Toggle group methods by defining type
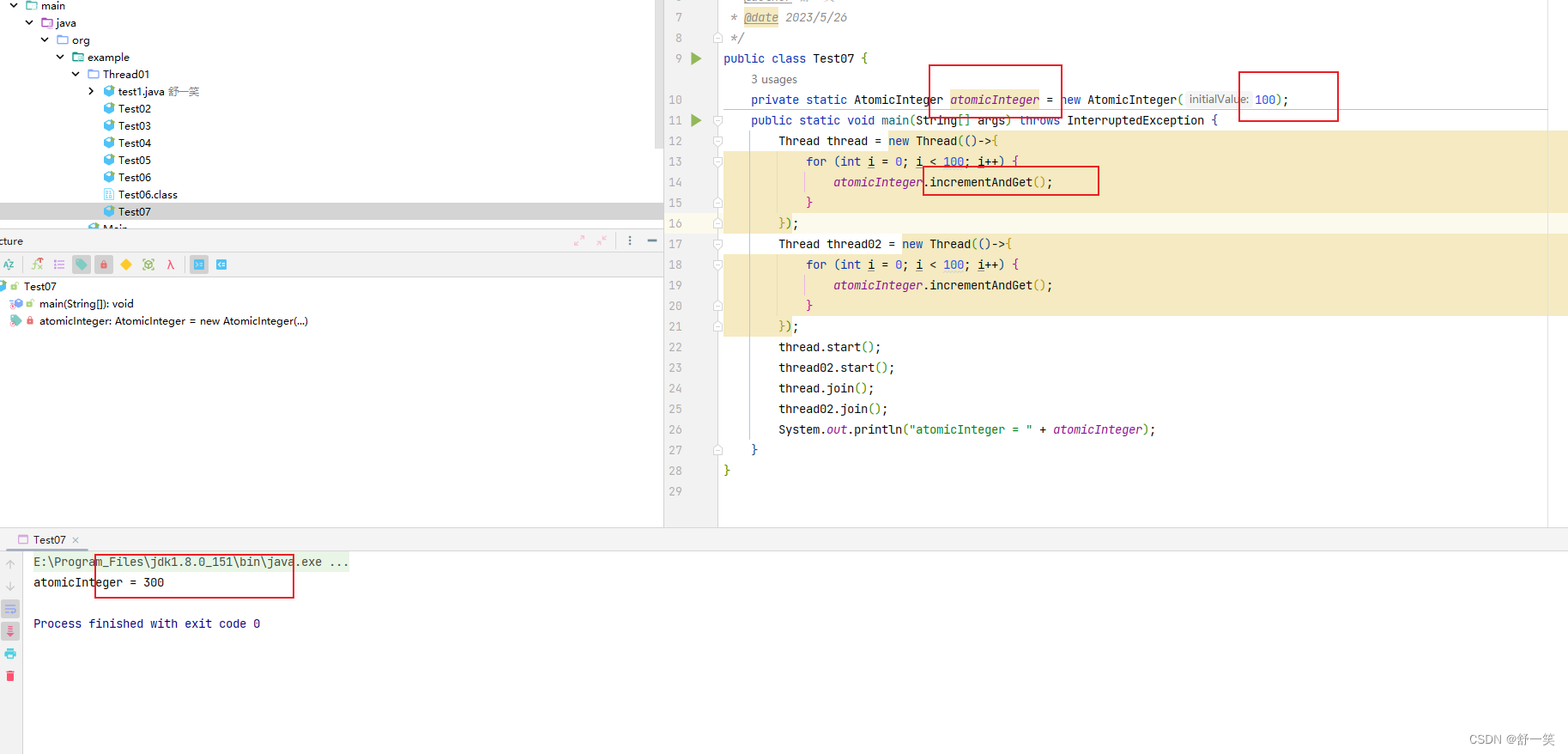 59,265
